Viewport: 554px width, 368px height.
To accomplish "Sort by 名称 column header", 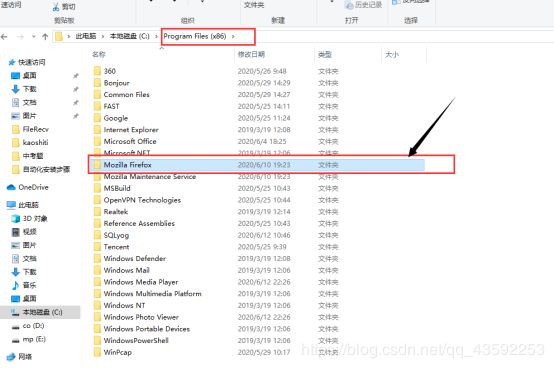I will (99, 54).
